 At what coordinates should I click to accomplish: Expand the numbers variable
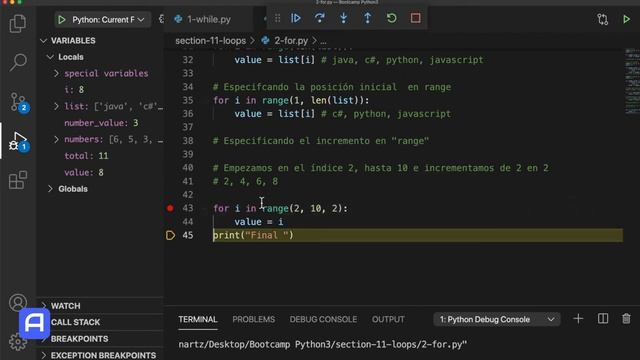click(x=56, y=140)
